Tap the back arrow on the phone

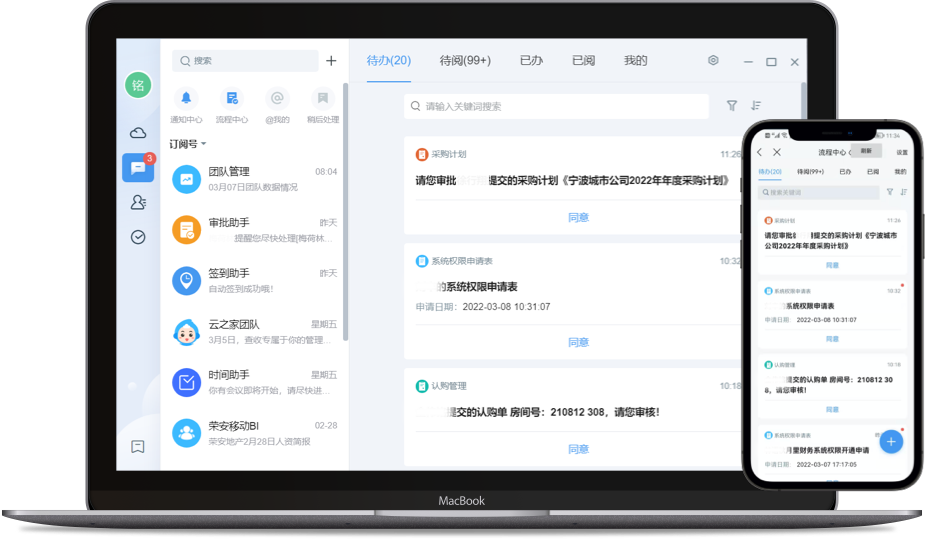click(760, 152)
